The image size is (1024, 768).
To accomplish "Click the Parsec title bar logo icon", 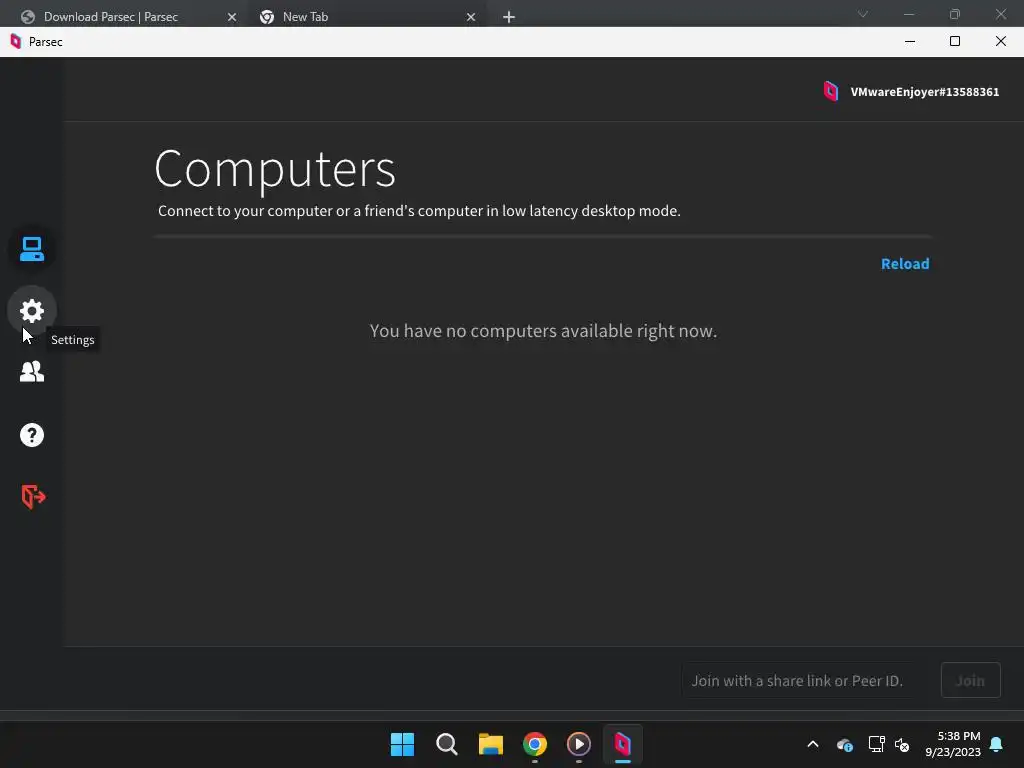I will pyautogui.click(x=16, y=41).
